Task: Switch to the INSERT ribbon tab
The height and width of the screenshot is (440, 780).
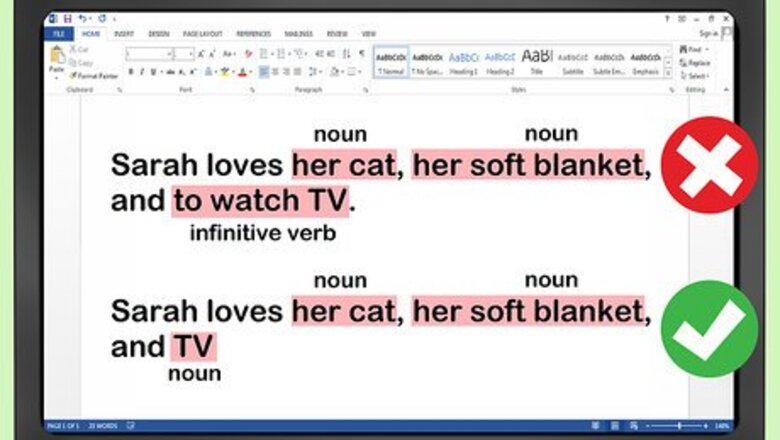Action: coord(123,33)
